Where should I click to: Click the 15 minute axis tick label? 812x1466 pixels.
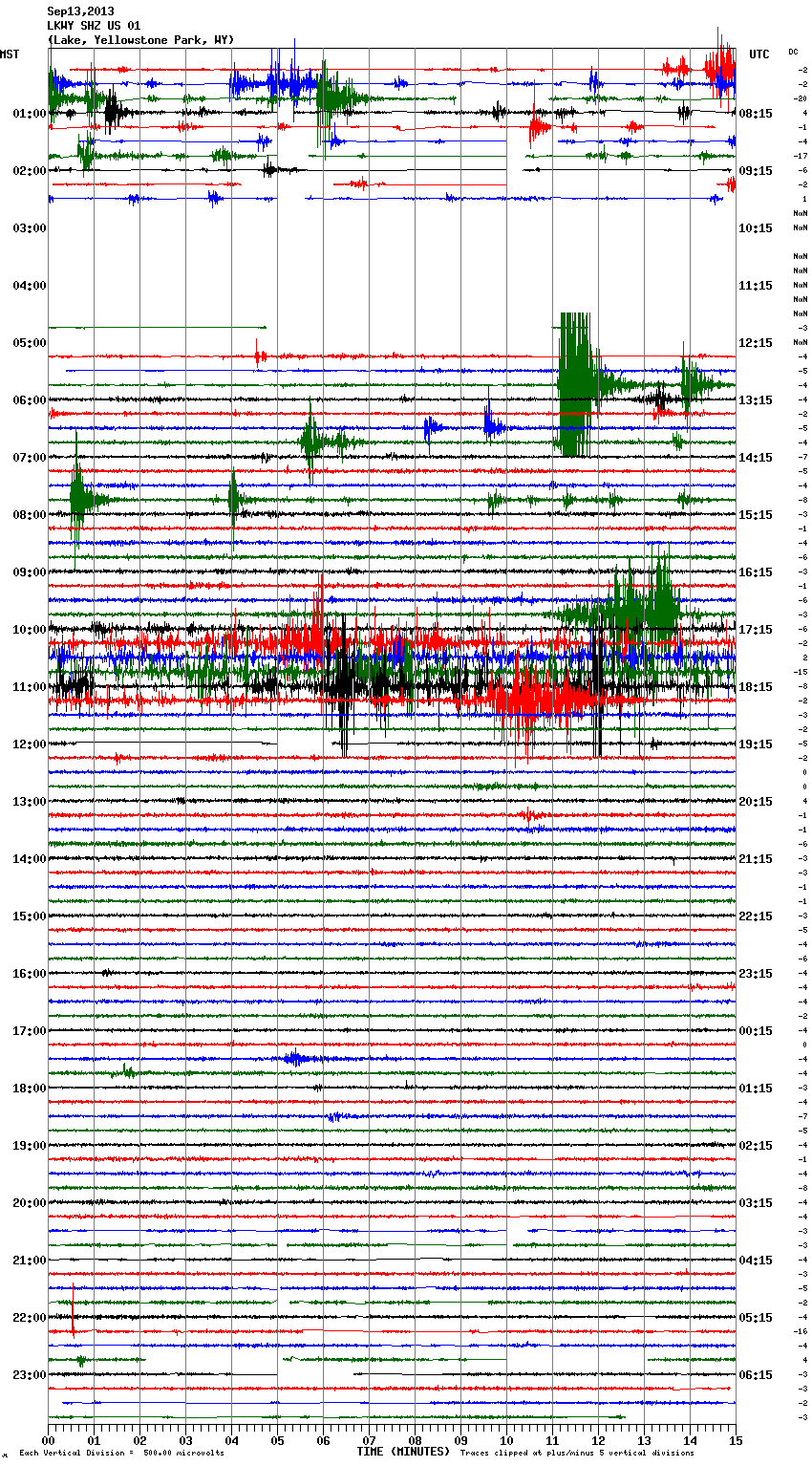(x=736, y=1440)
